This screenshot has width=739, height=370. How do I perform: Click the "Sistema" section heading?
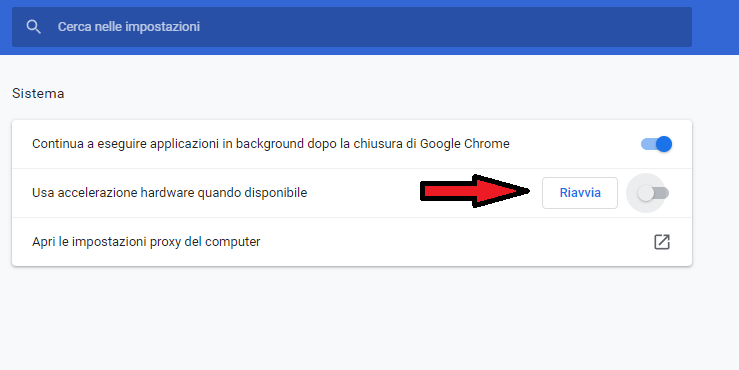38,93
